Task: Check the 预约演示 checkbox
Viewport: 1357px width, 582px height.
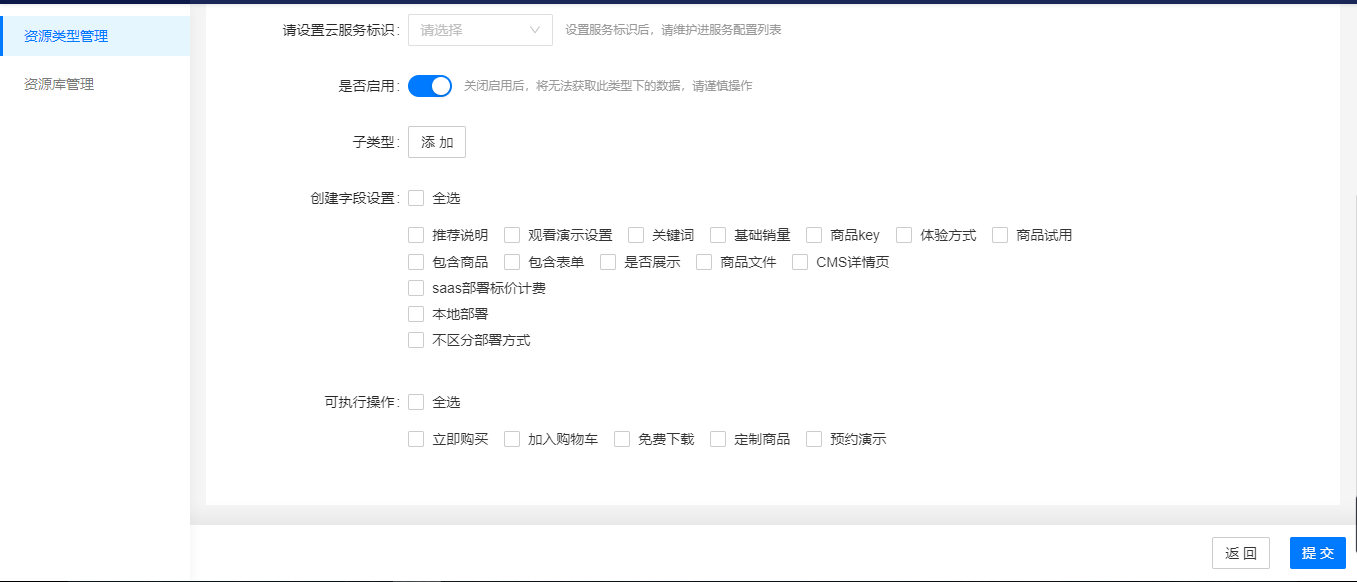Action: point(815,439)
